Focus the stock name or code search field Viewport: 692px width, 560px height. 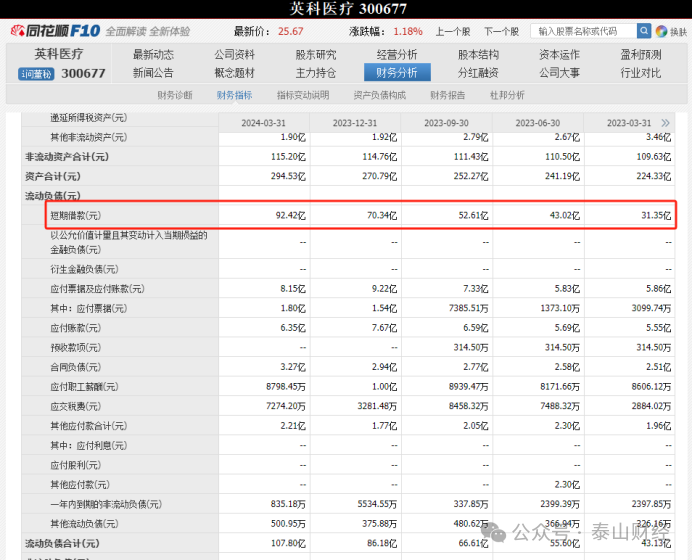583,31
